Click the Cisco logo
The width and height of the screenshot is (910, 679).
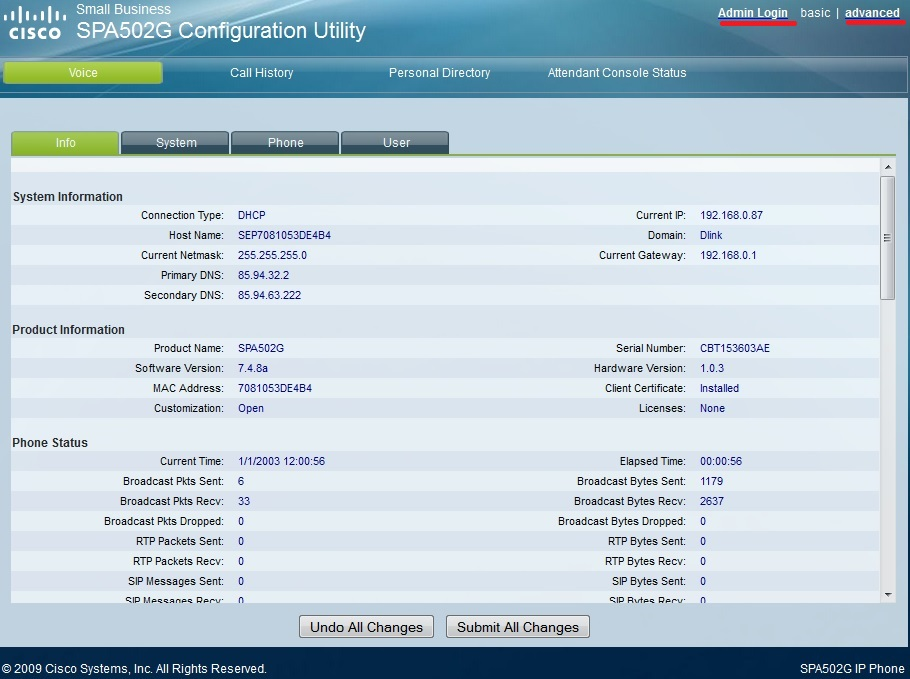(34, 23)
